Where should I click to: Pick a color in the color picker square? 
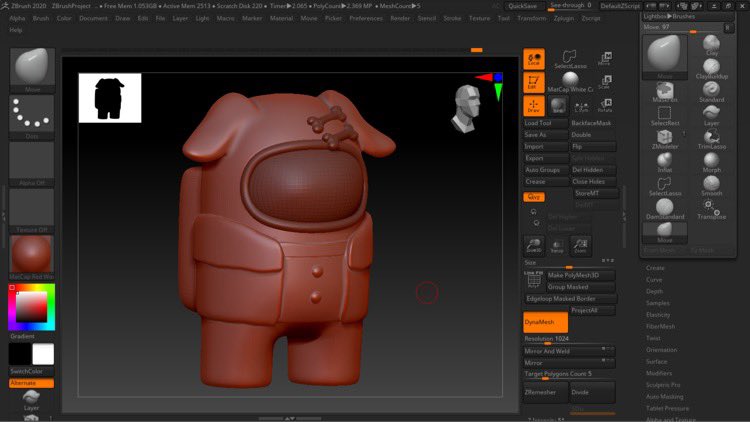(x=32, y=307)
